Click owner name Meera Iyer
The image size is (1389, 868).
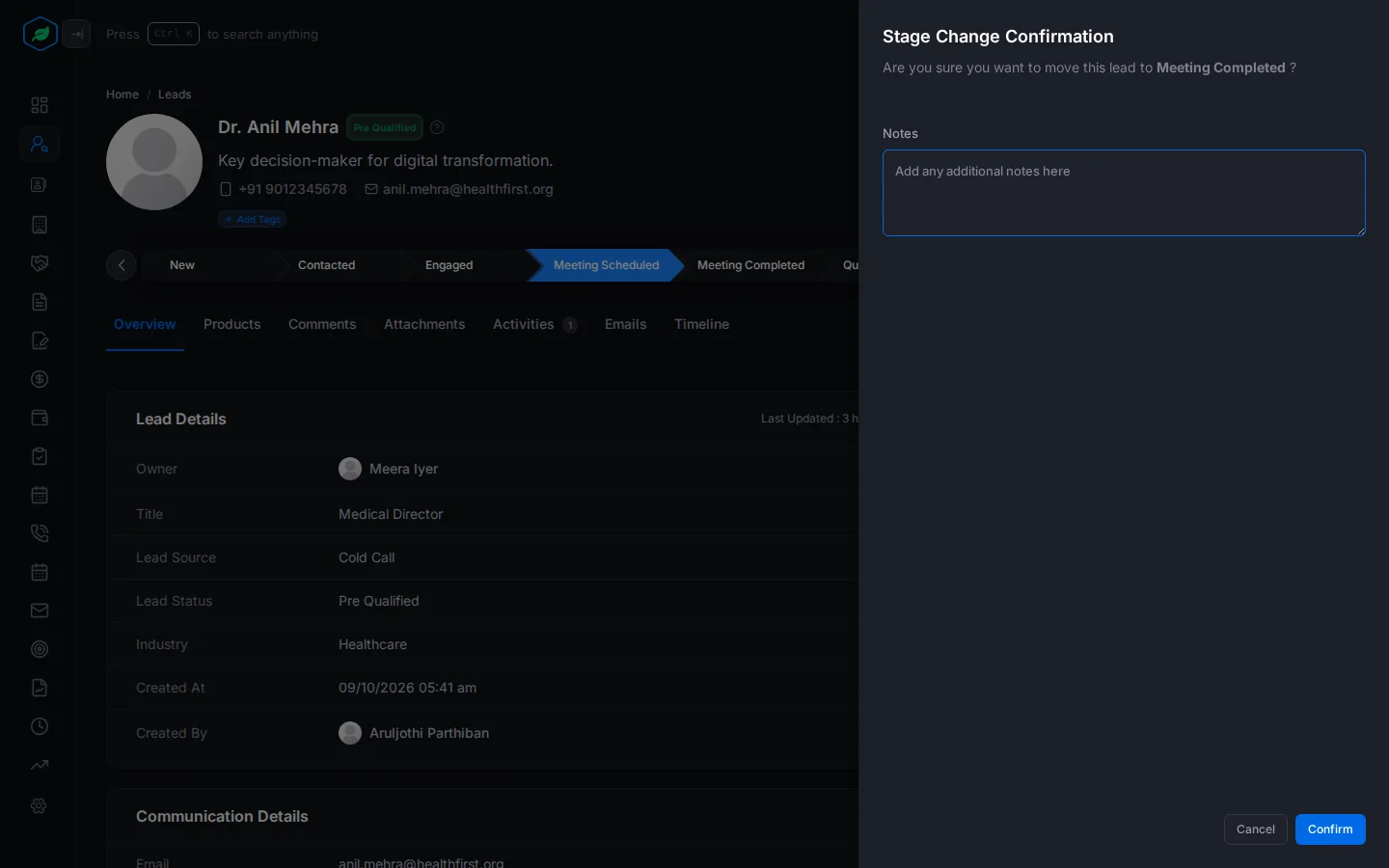pos(404,469)
